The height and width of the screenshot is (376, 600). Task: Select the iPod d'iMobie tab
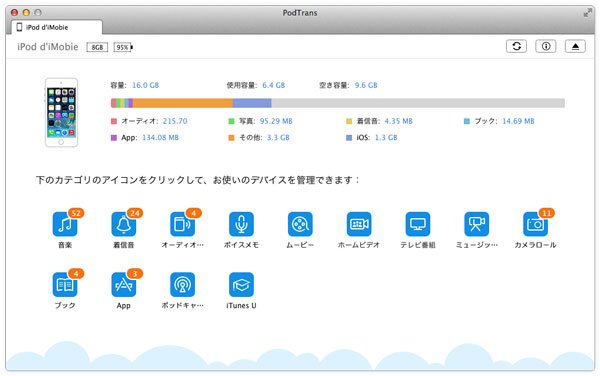click(x=57, y=27)
